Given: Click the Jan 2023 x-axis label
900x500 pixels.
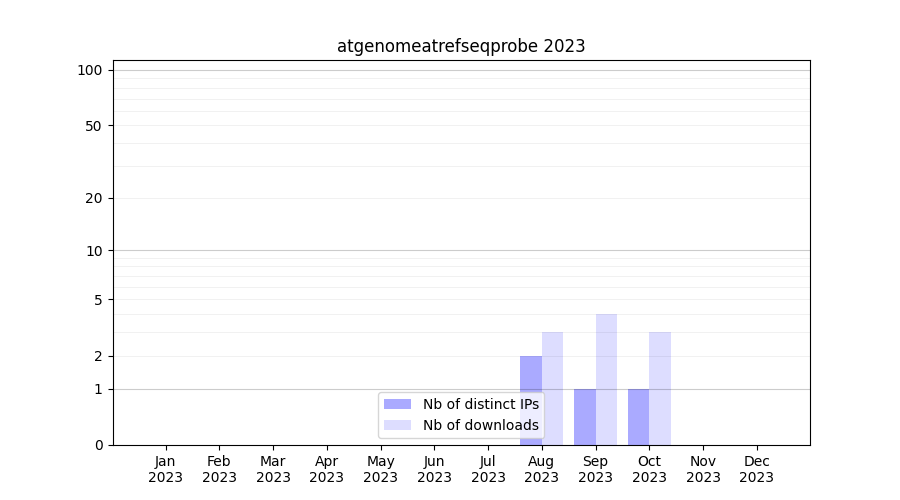Looking at the screenshot, I should coord(165,469).
